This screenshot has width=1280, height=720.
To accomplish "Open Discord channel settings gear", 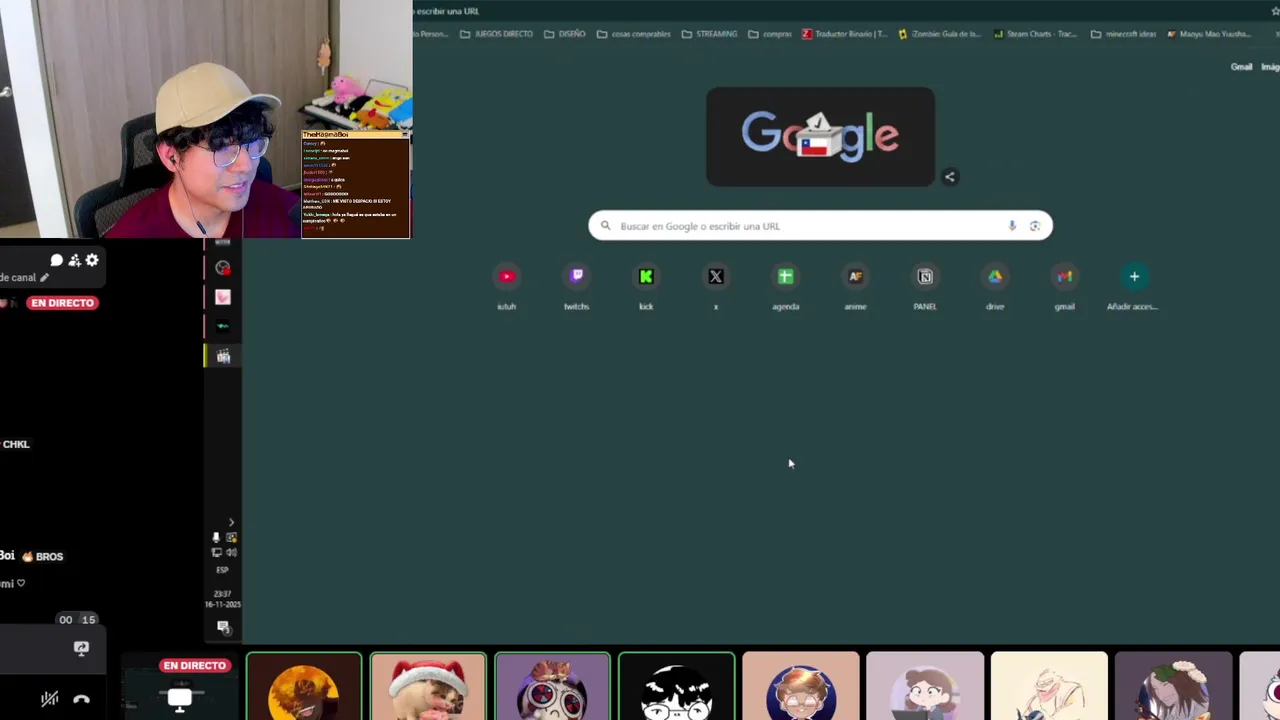I will pos(92,260).
